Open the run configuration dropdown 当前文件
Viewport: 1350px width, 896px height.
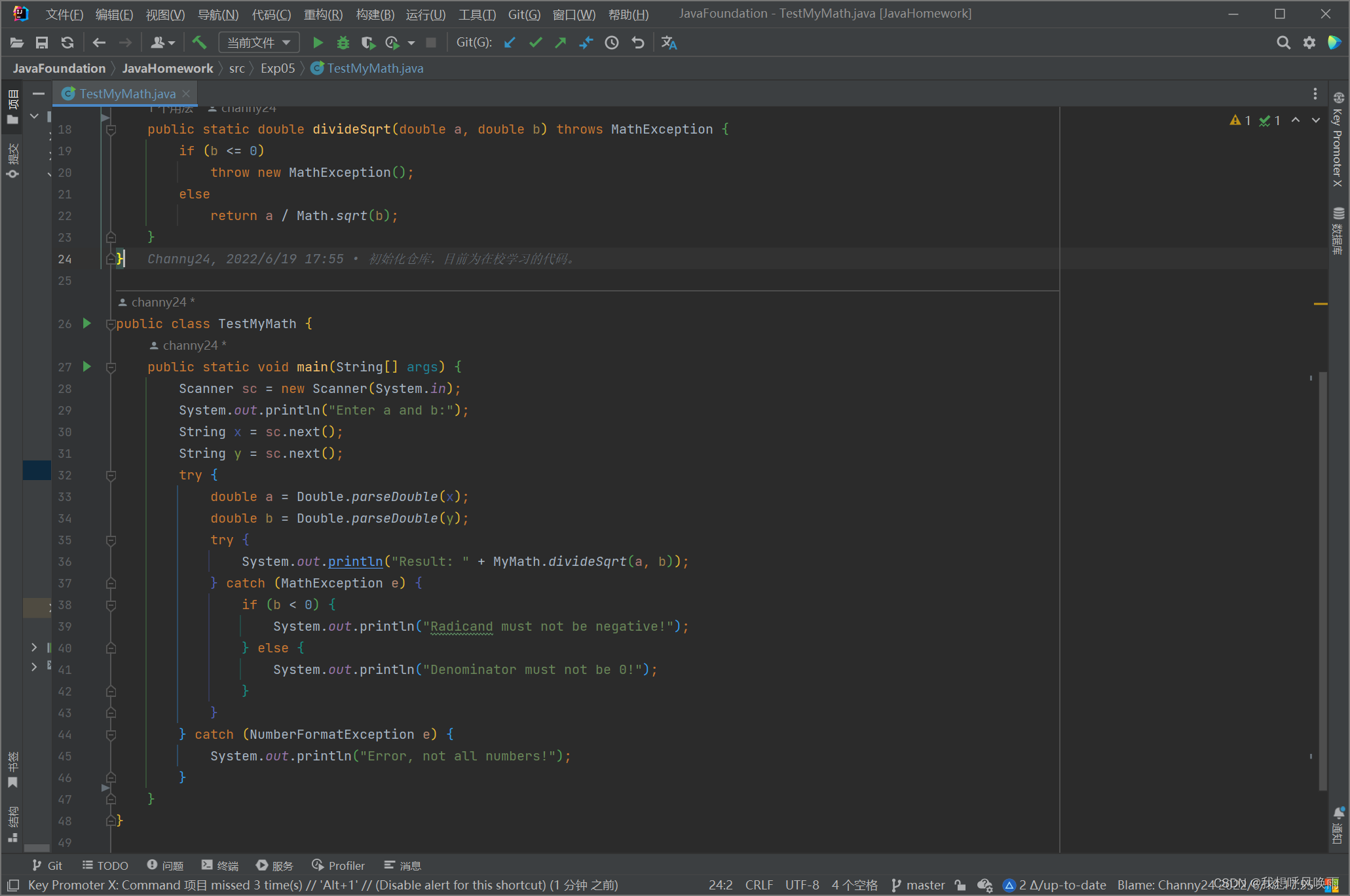pyautogui.click(x=259, y=43)
